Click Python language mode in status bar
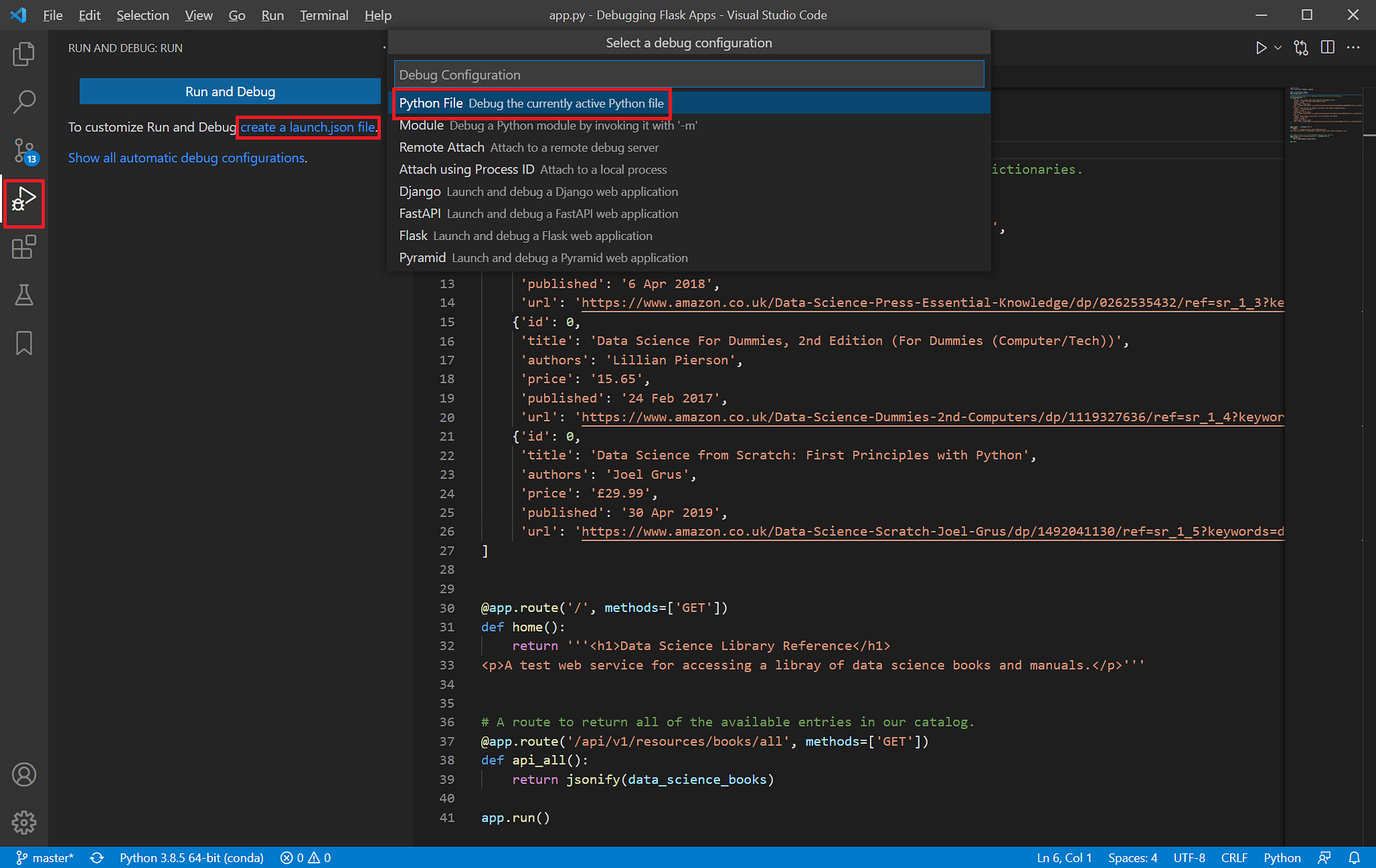The height and width of the screenshot is (868, 1376). (x=1282, y=858)
